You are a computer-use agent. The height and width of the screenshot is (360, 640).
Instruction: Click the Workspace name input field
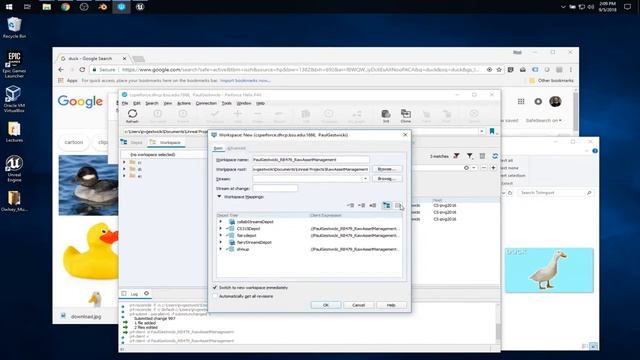(x=311, y=160)
